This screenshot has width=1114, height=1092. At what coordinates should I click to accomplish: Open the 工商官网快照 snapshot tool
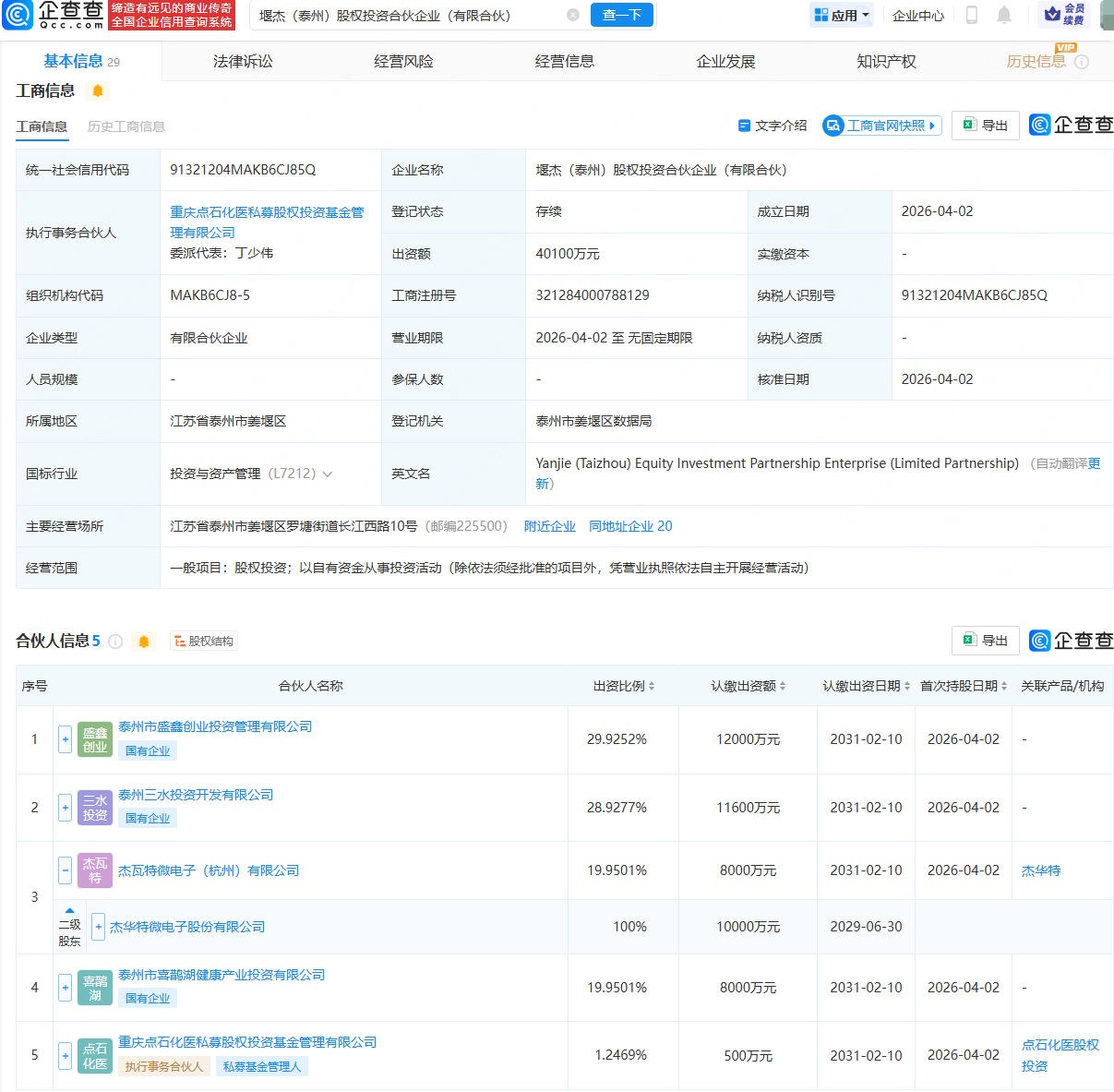[881, 126]
